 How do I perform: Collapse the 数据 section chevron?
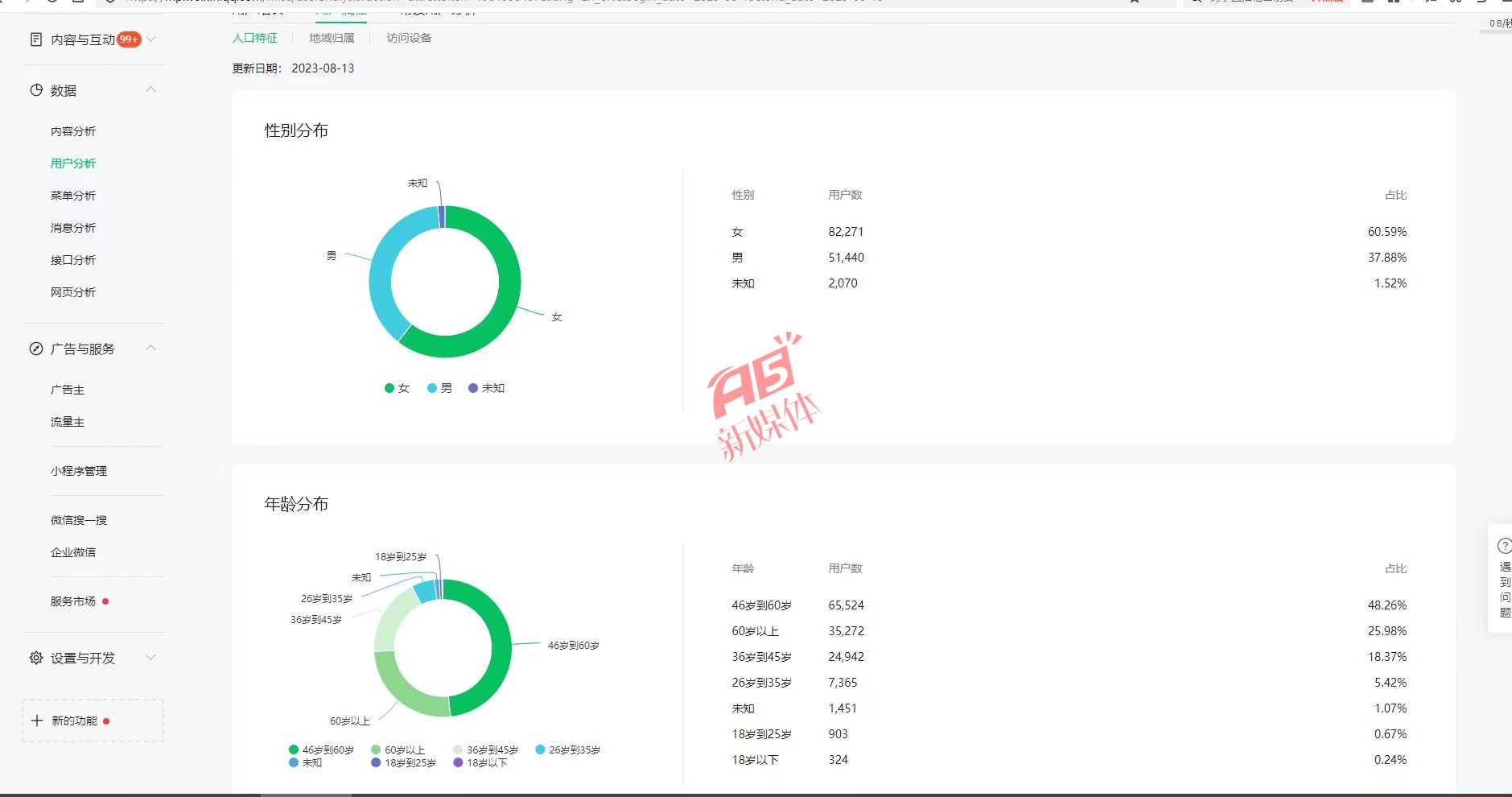click(150, 89)
